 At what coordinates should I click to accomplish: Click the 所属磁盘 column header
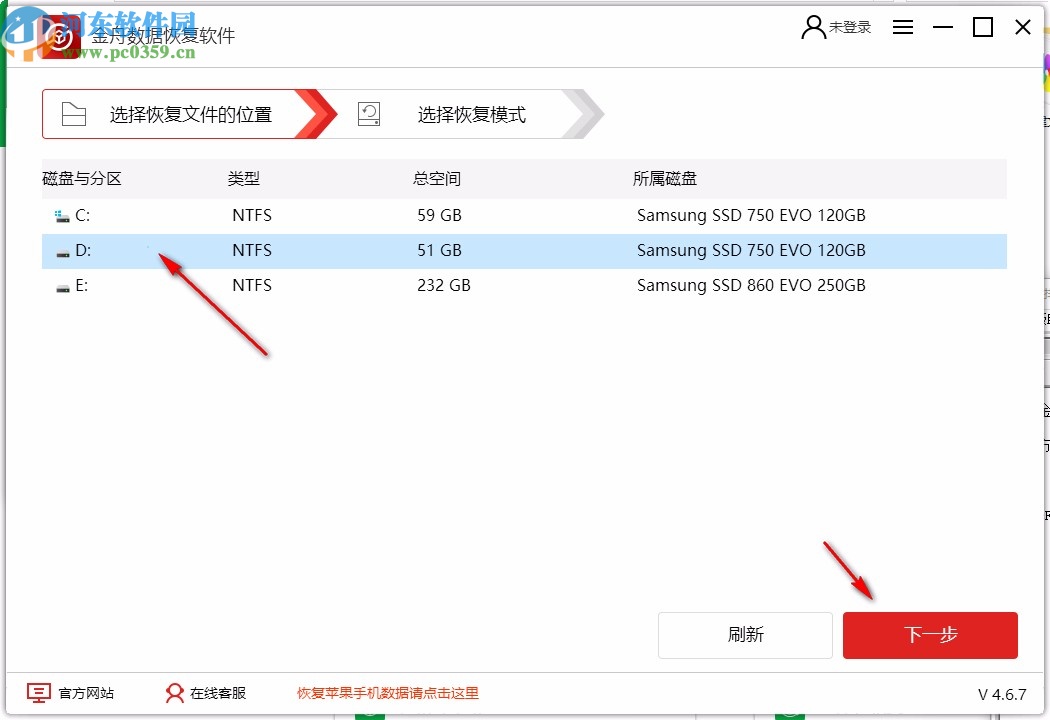(x=666, y=178)
